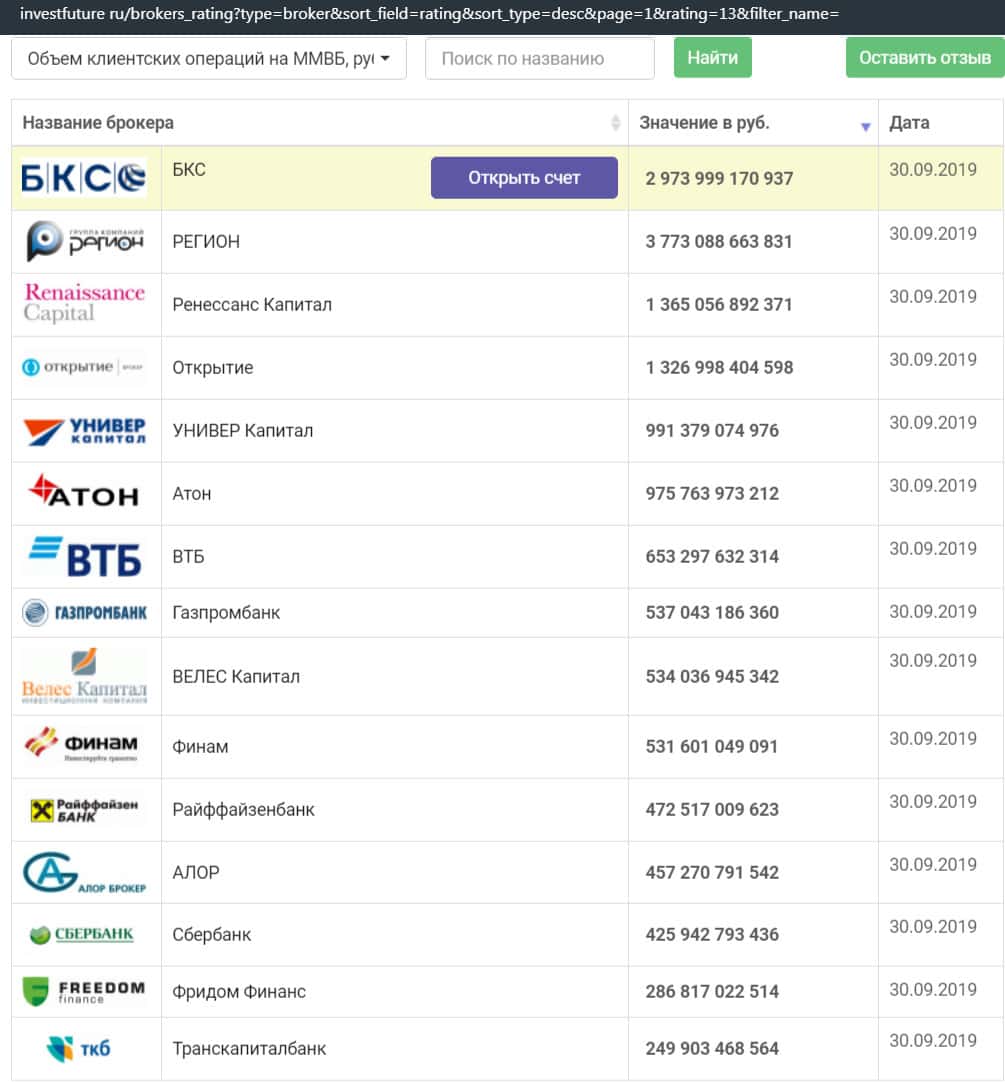
Task: Click the Газпромбанк logo
Action: pos(84,613)
